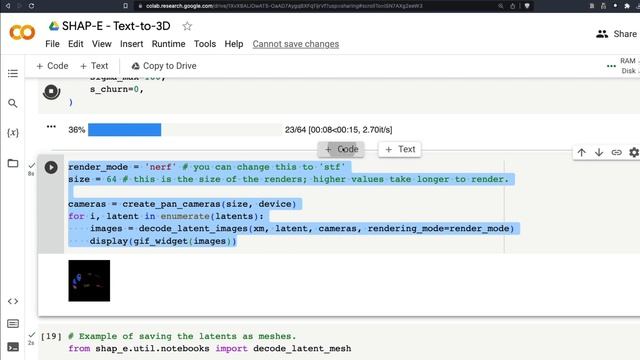Insert code cell via hover + Code
Image resolution: width=640 pixels, height=360 pixels.
pyautogui.click(x=341, y=149)
